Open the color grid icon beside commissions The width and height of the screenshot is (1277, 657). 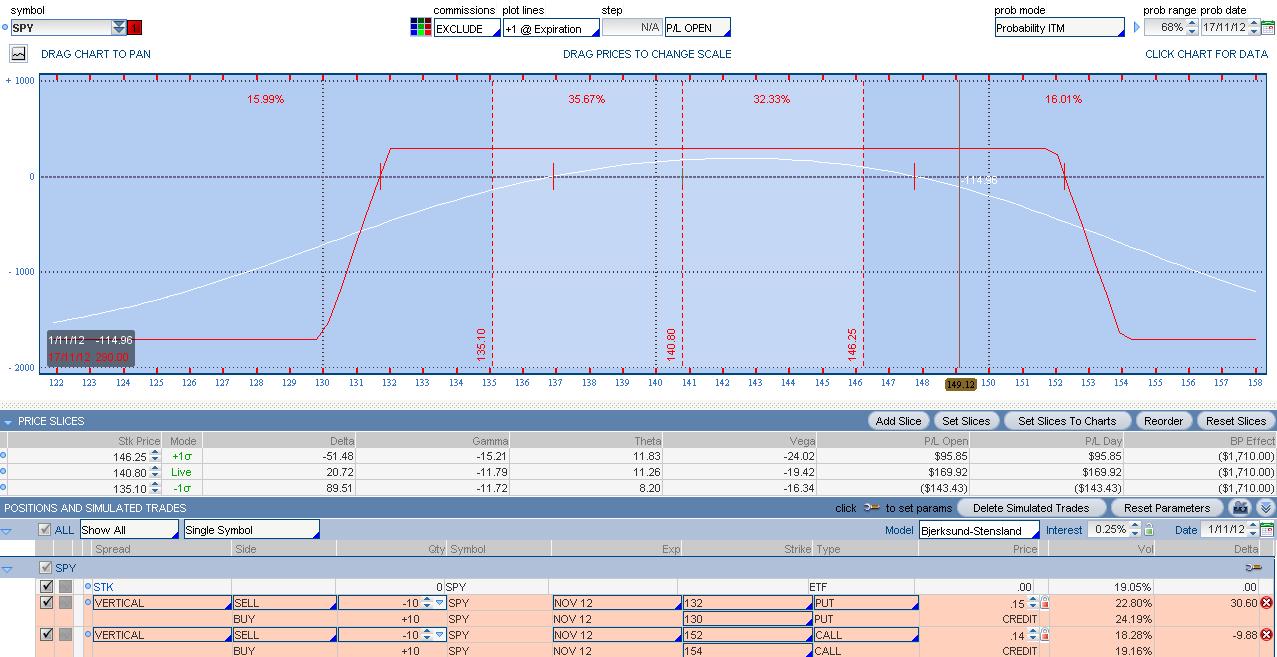420,27
